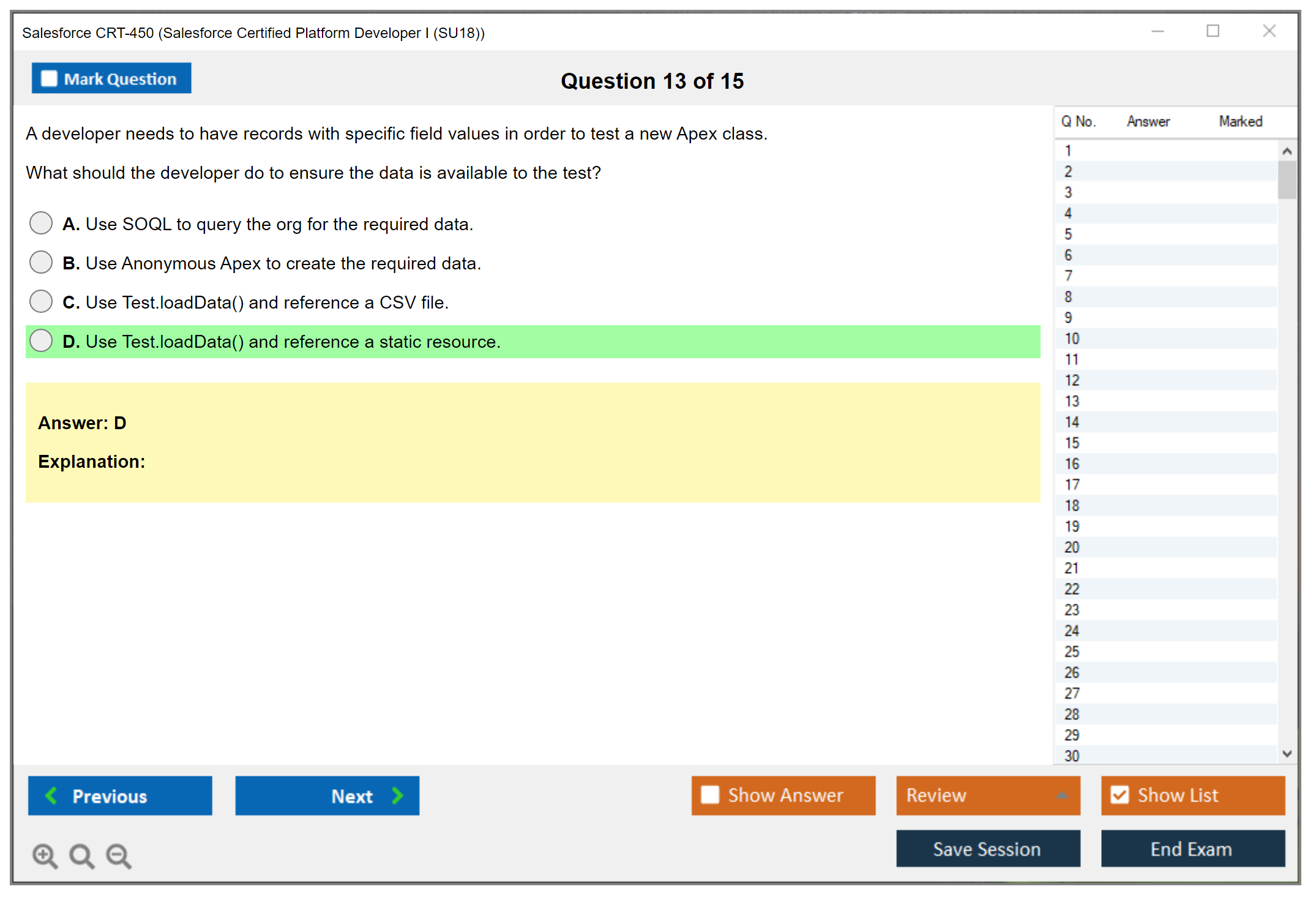Choose option C referencing a CSV file
Screen dimensions: 1316x900
click(x=41, y=301)
